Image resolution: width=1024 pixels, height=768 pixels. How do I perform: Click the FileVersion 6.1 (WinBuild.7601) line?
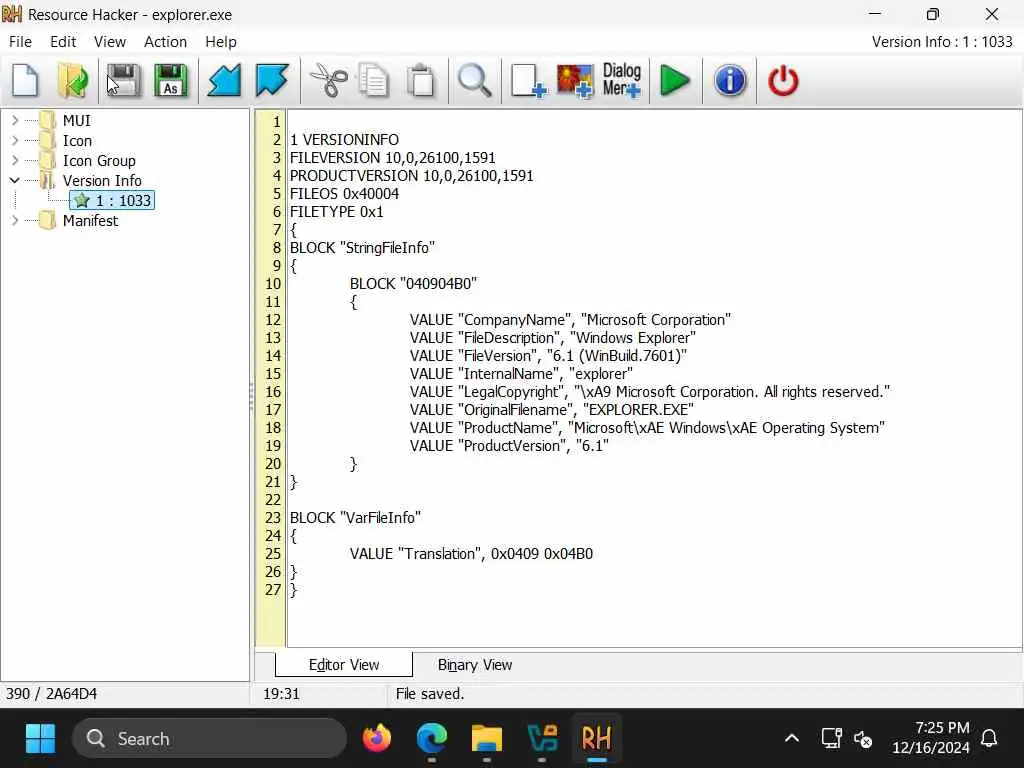[x=549, y=356]
